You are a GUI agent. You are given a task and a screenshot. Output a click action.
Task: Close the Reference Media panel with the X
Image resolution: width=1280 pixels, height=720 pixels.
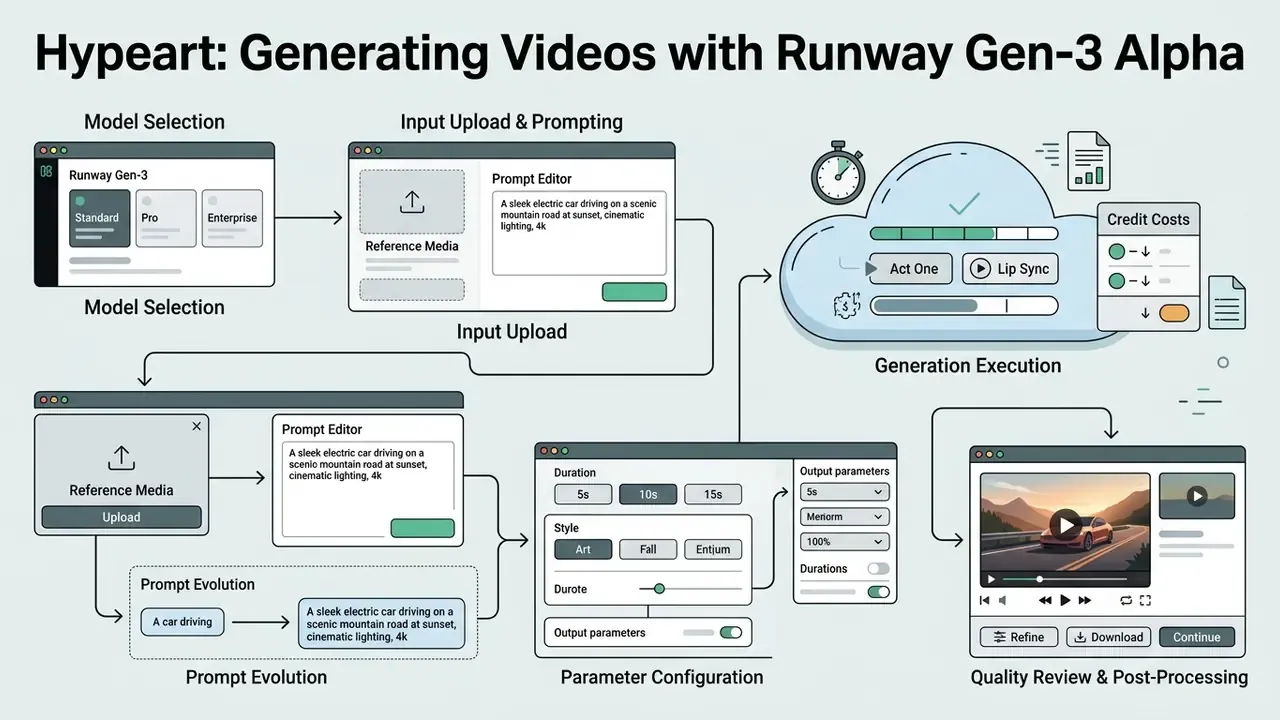(196, 426)
